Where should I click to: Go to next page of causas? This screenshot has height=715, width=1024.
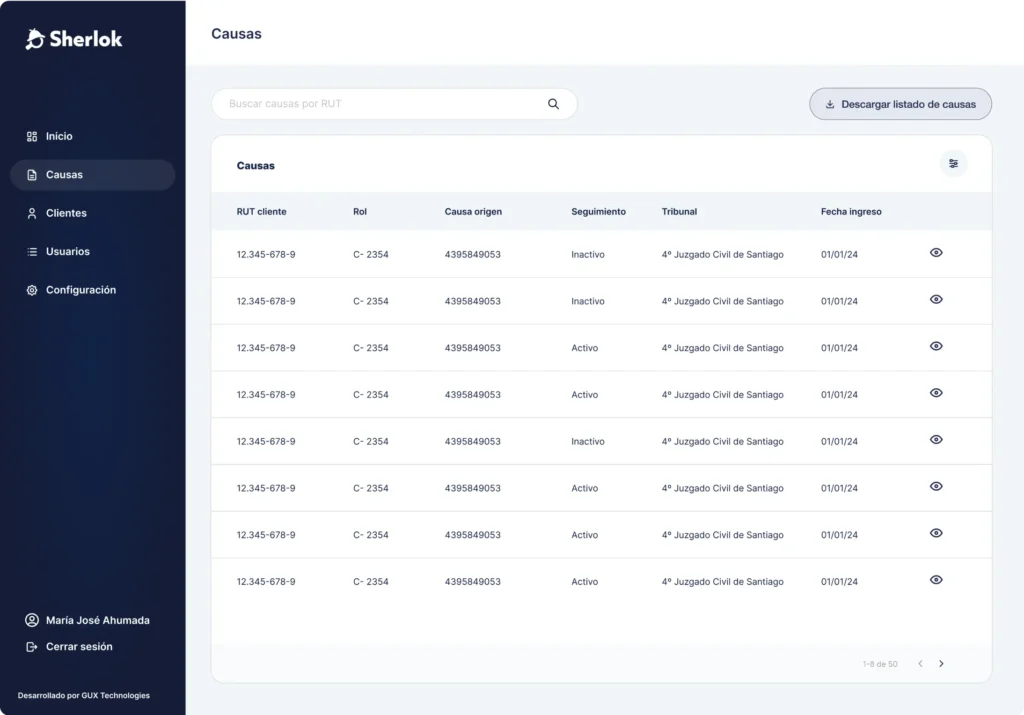pos(941,664)
